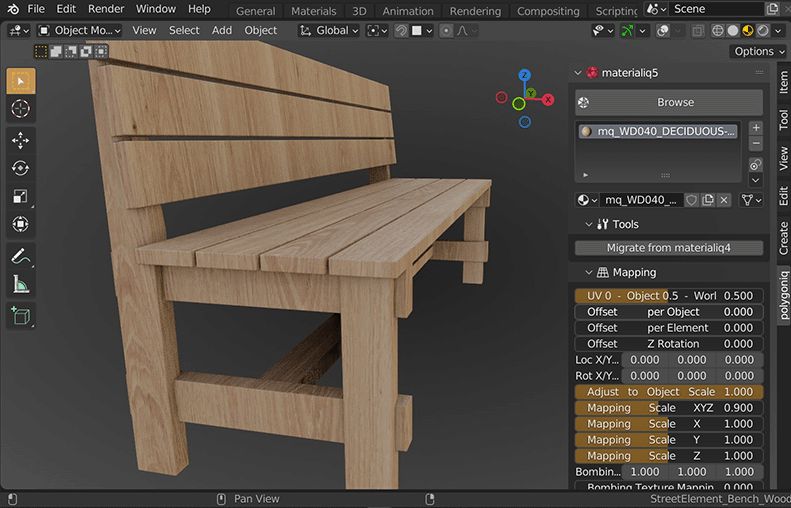Click the red X axis gizmo handle
Viewport: 791px width, 508px height.
548,99
